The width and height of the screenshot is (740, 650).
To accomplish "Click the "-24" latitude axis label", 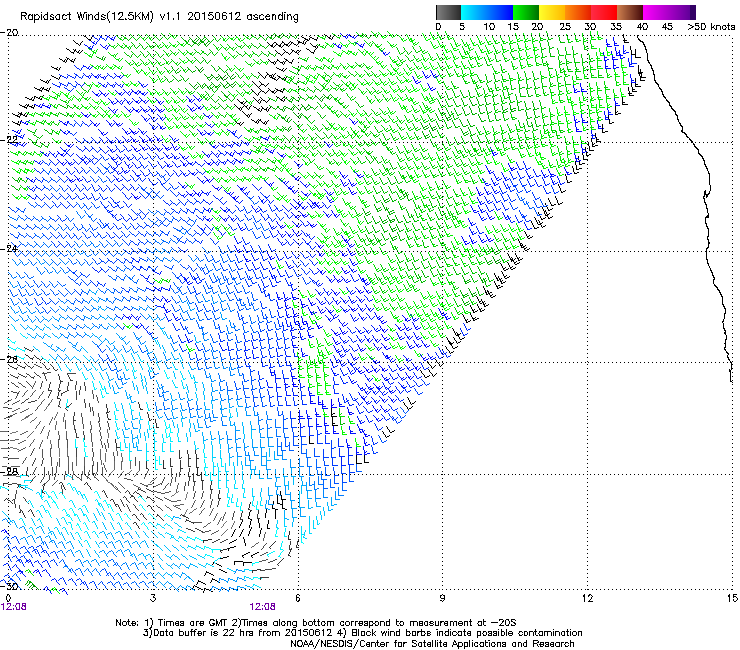I will click(9, 249).
